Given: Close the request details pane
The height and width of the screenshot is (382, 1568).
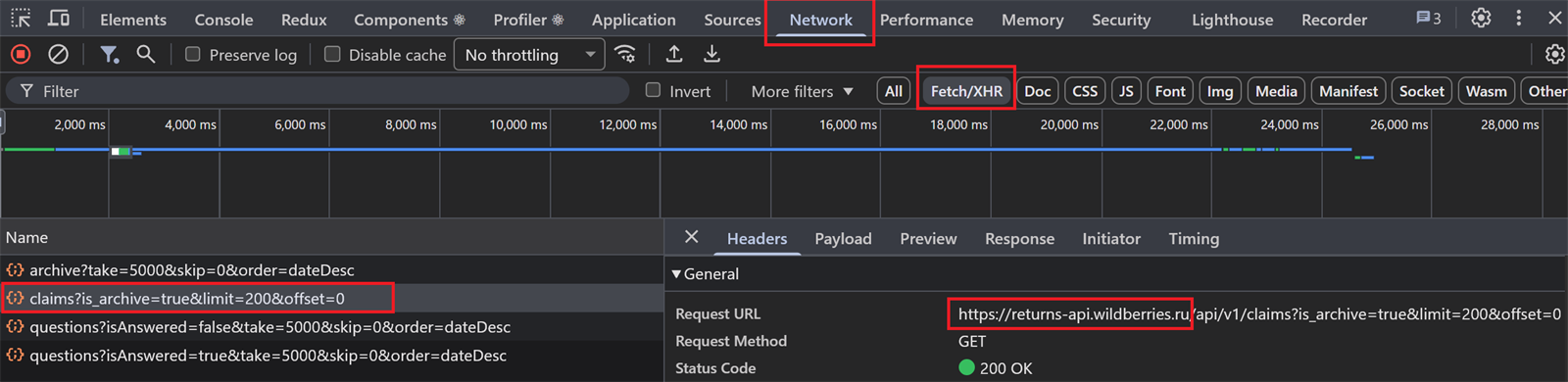Looking at the screenshot, I should tap(692, 237).
